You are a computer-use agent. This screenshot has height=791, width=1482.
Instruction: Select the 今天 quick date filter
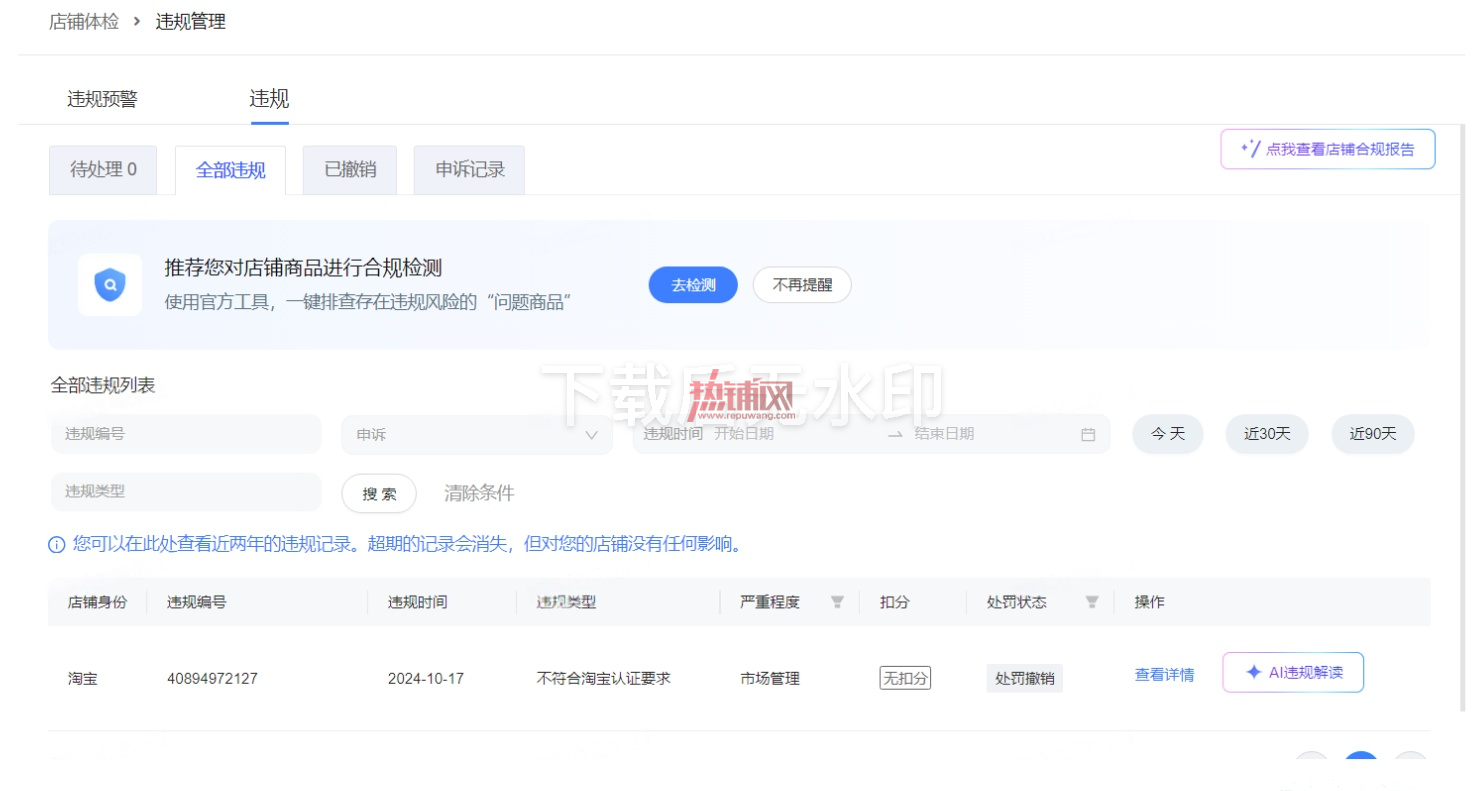[1167, 434]
